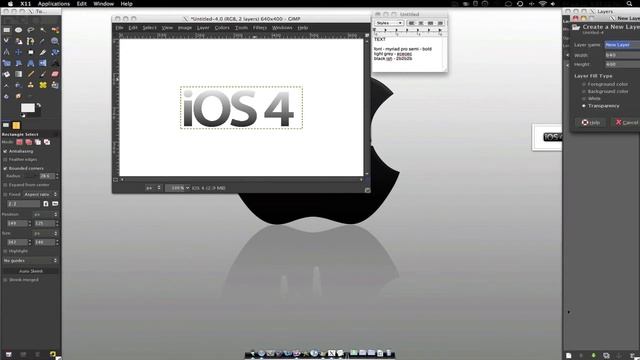Open the GIMP Layer menu
The width and height of the screenshot is (640, 360).
click(203, 28)
